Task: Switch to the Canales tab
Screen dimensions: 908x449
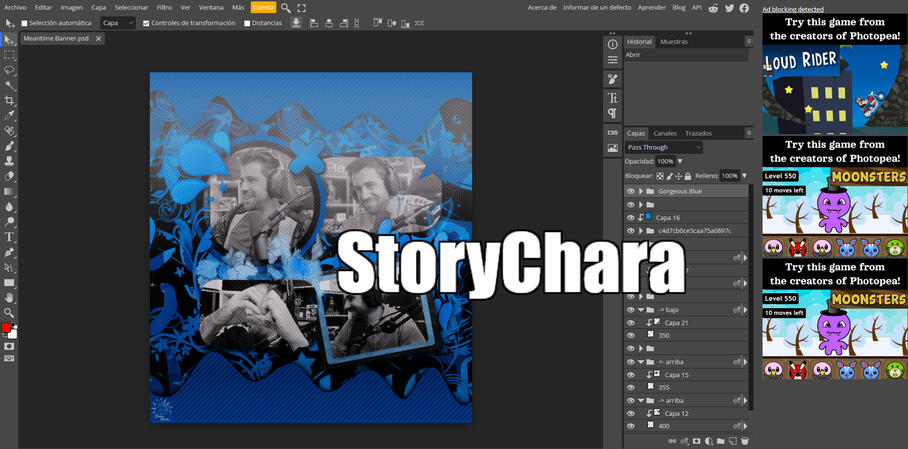Action: coord(665,133)
